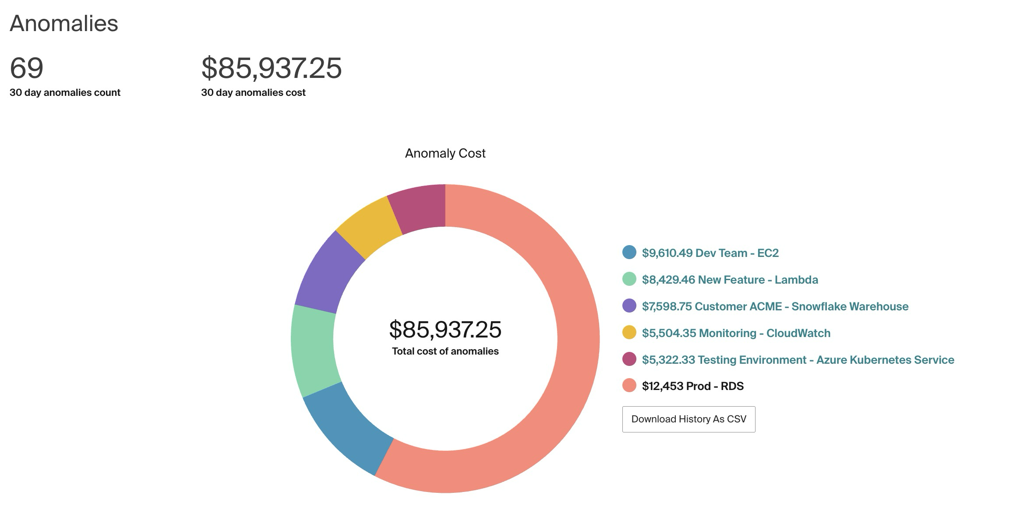Screen dimensions: 1024x506
Task: Open the $5,504.35 Monitoring - CloudWatch link
Action: click(x=736, y=333)
